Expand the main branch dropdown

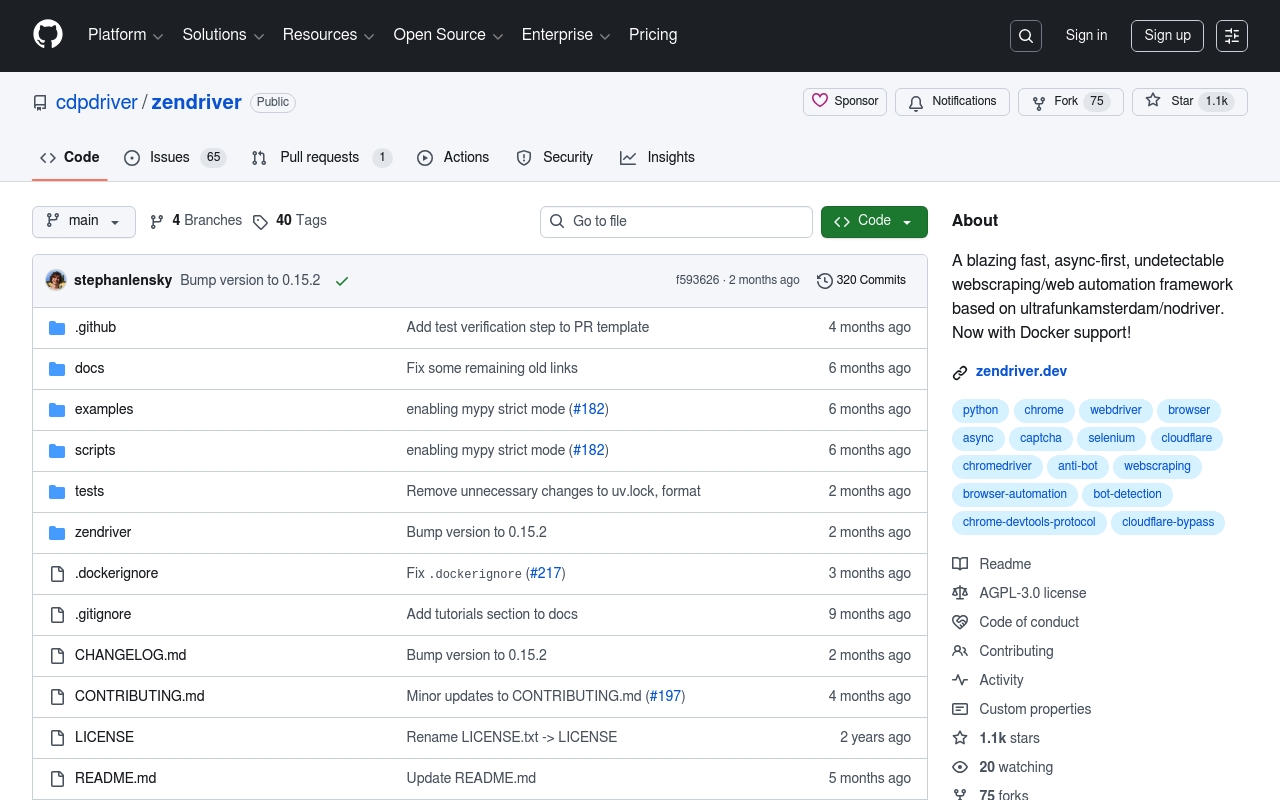[x=84, y=221]
